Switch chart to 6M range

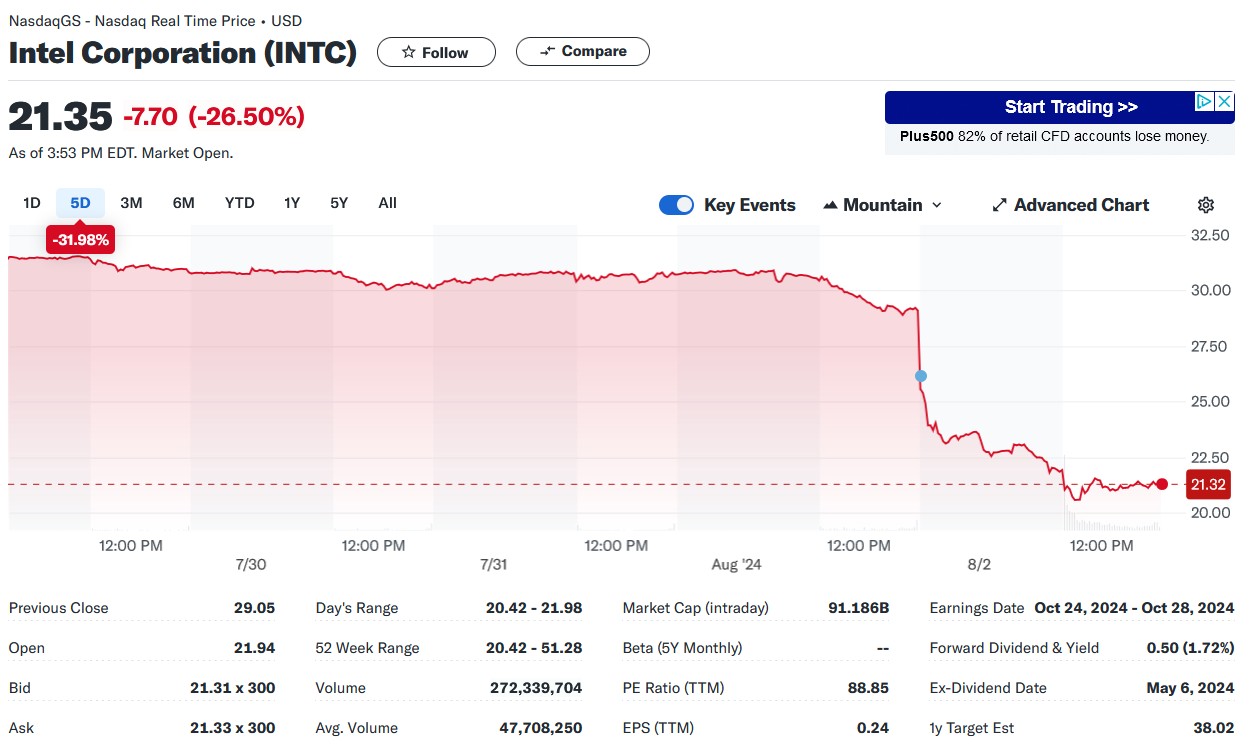coord(183,203)
